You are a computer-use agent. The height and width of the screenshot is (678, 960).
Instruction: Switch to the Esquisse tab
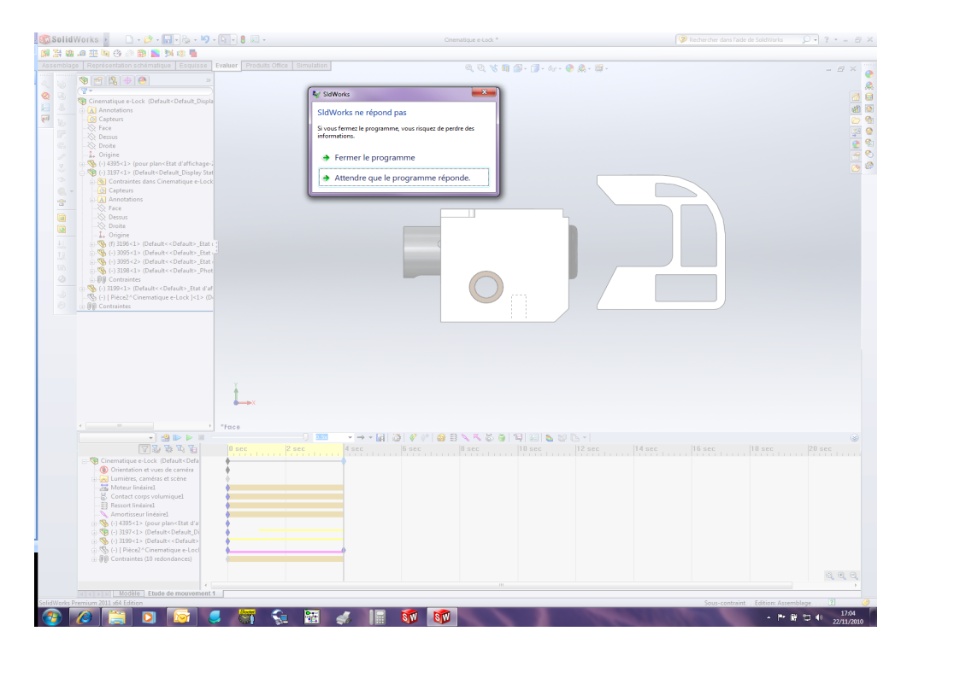193,66
